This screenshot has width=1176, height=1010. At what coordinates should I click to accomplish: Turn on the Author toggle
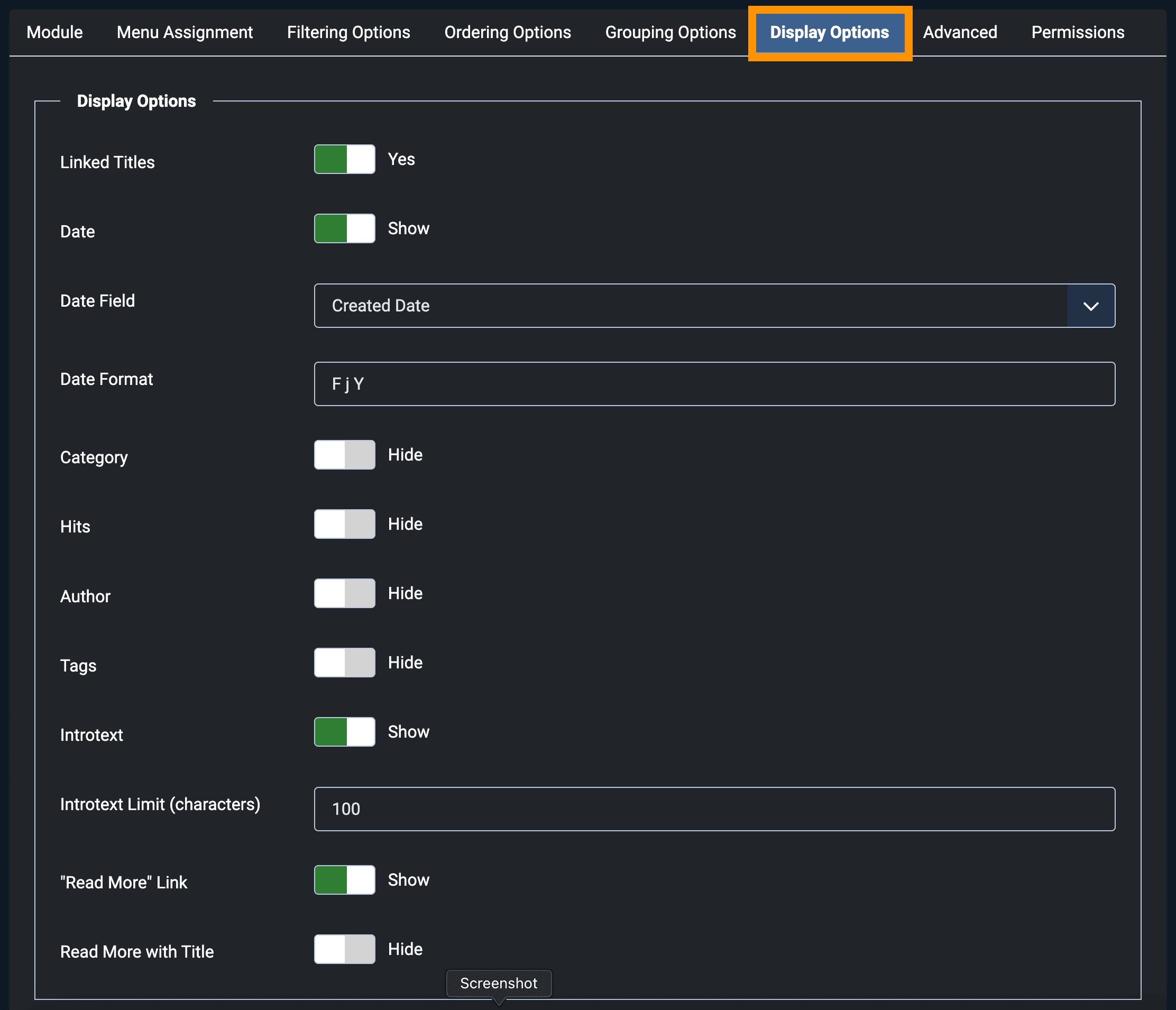point(345,593)
